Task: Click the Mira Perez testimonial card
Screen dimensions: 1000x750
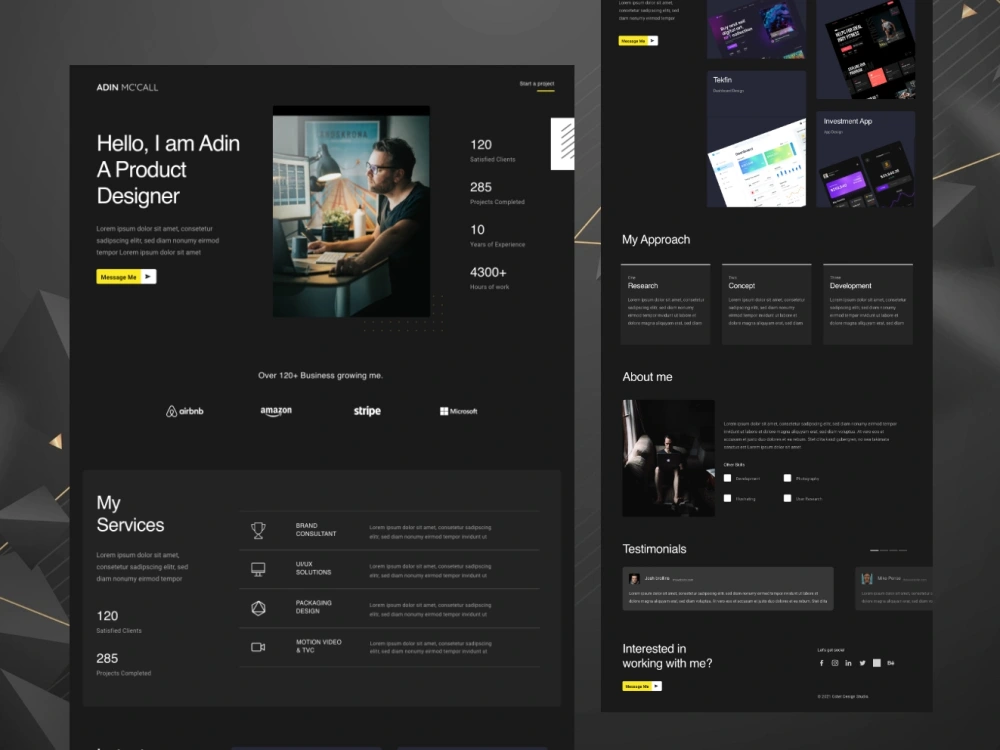Action: [894, 589]
